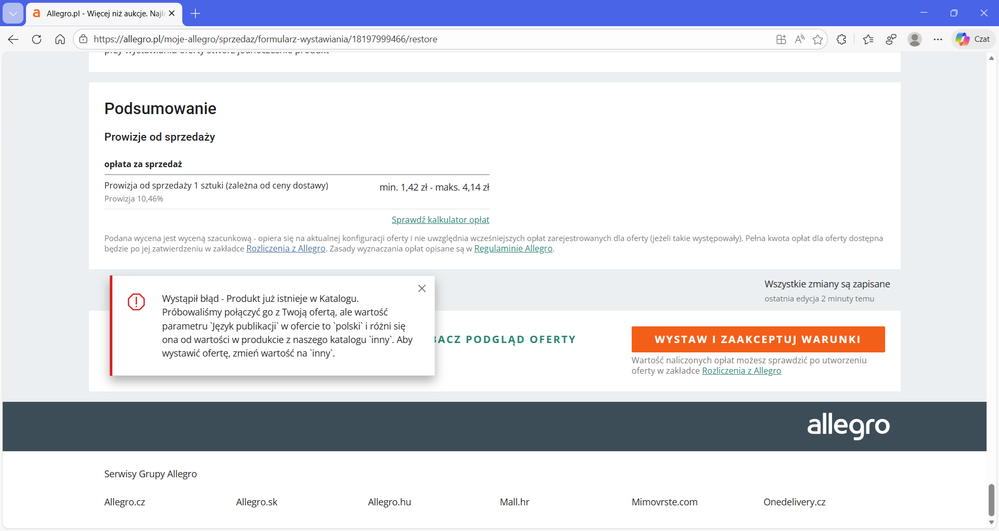Screen dimensions: 999x531
Task: Open Rozliczenia z Allegro link in summary text
Action: pos(286,249)
